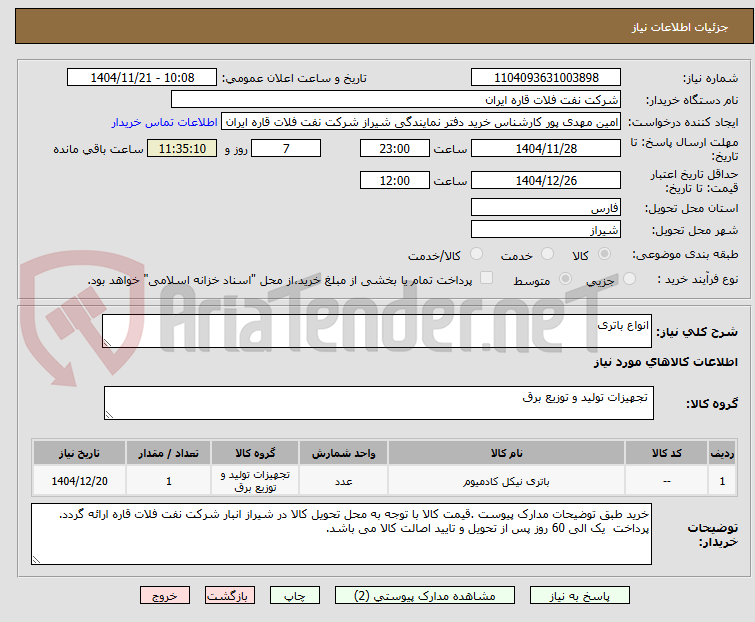Viewport: 755px width, 622px height.
Task: Select the متوسط purchase type radio
Action: pos(565,279)
